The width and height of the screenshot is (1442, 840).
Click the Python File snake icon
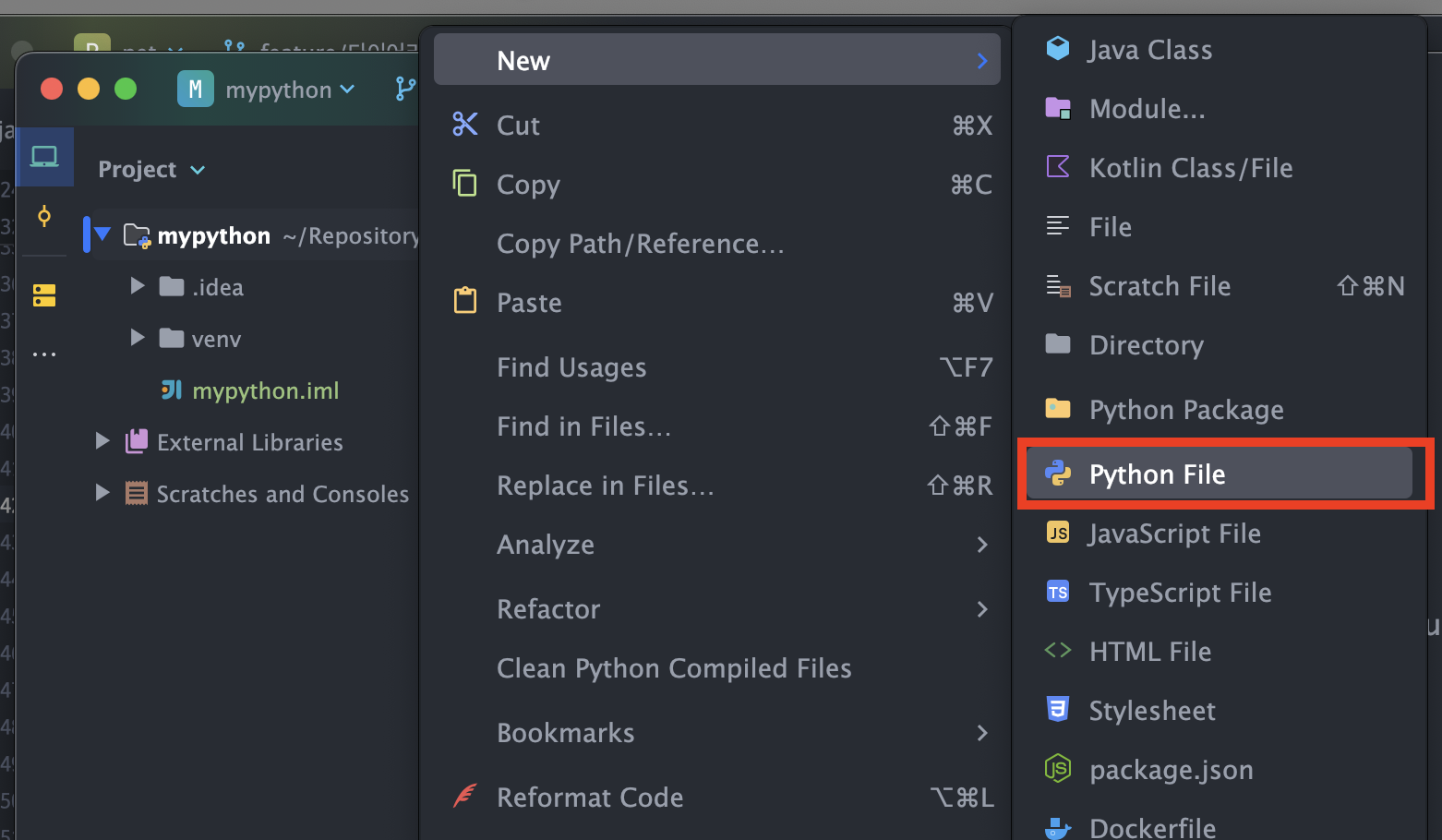(x=1058, y=474)
